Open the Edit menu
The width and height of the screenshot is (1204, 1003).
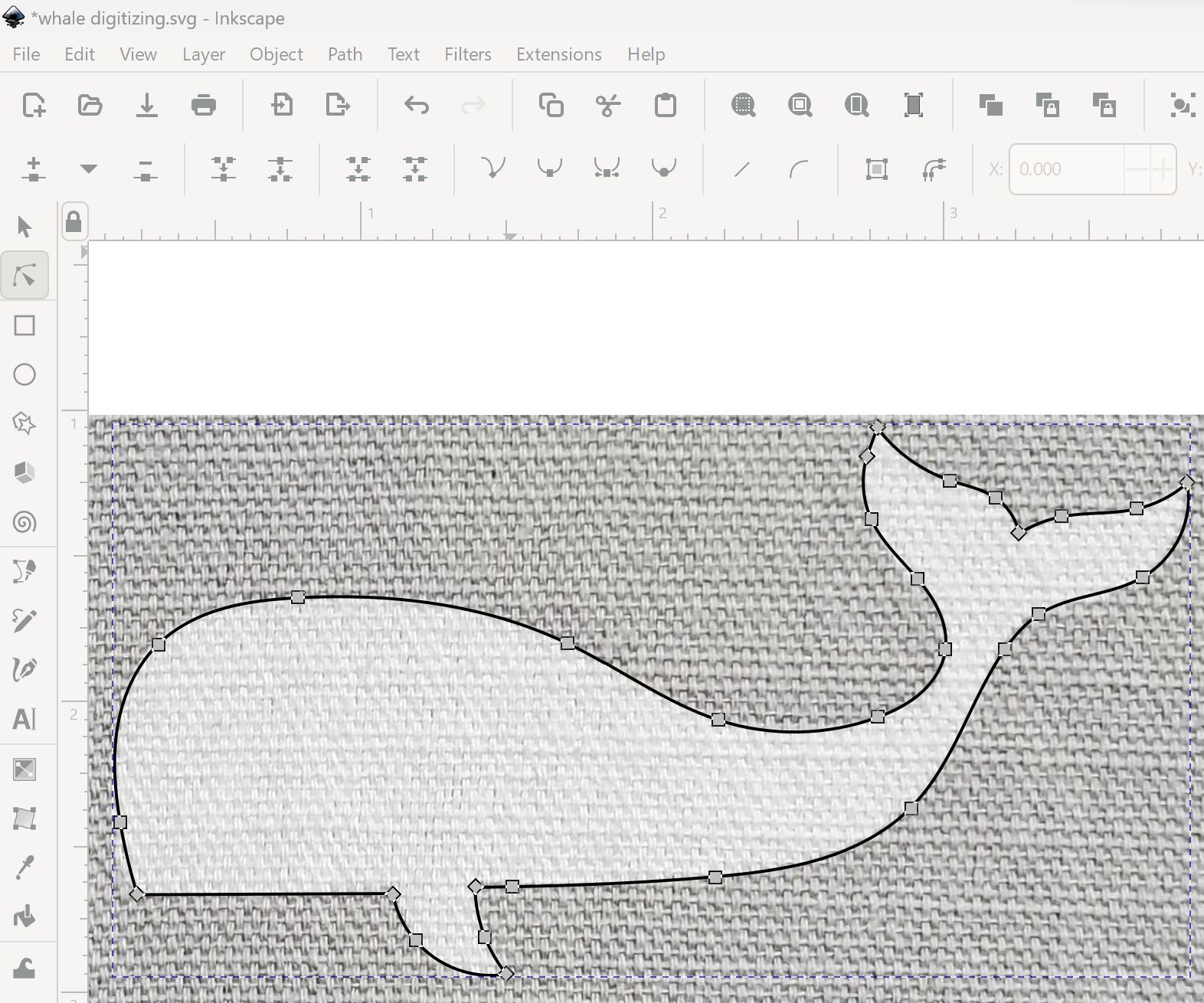(x=80, y=54)
